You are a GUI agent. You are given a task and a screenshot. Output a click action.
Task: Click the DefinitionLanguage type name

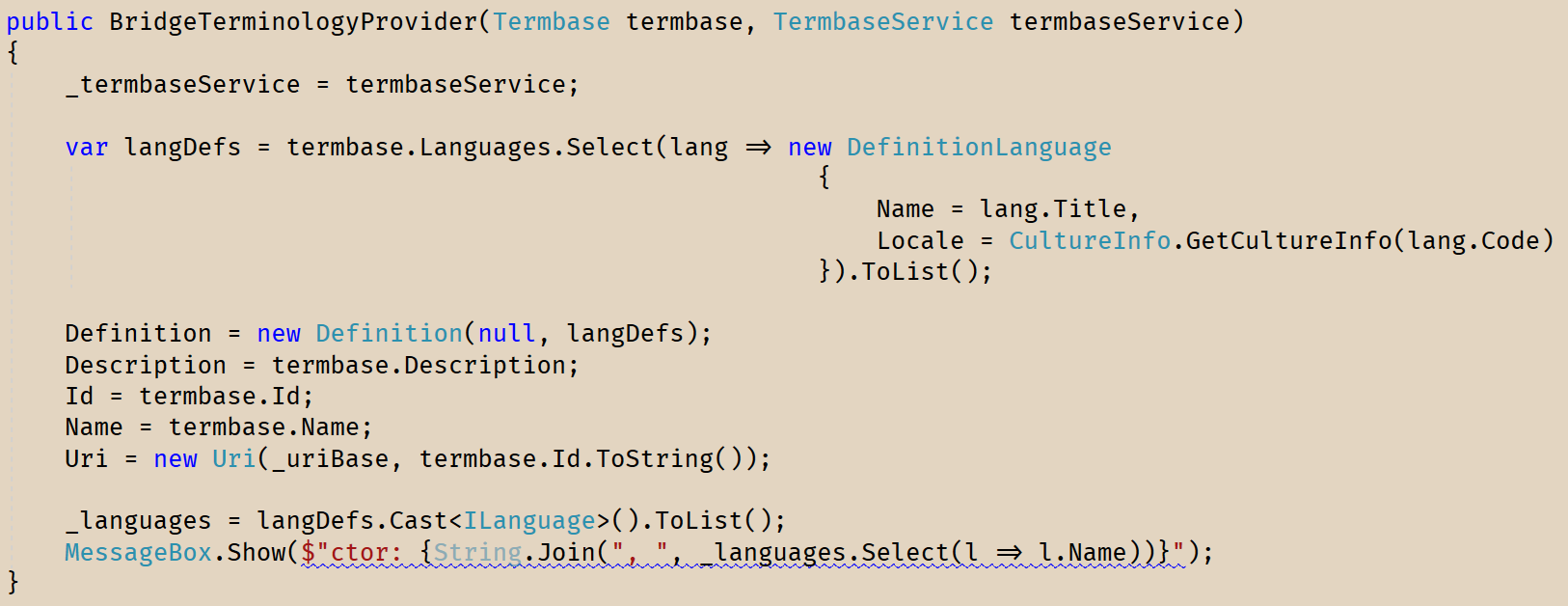978,148
